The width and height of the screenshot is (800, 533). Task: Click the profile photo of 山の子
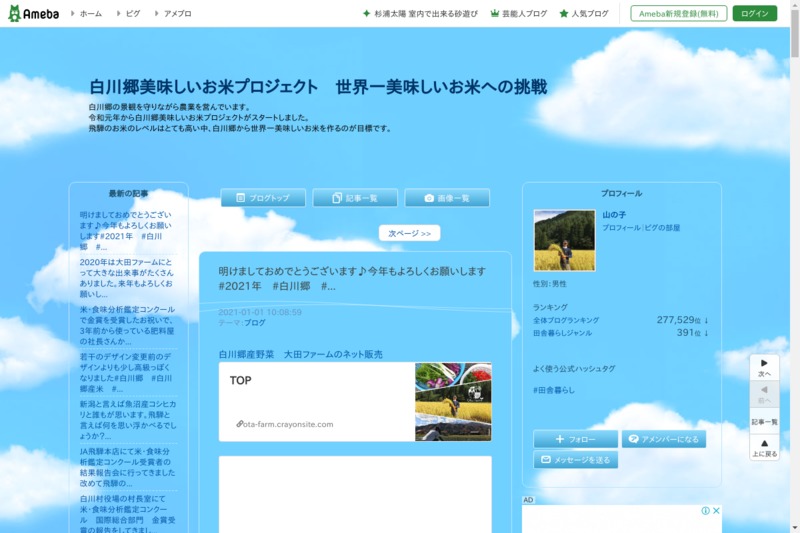point(564,240)
